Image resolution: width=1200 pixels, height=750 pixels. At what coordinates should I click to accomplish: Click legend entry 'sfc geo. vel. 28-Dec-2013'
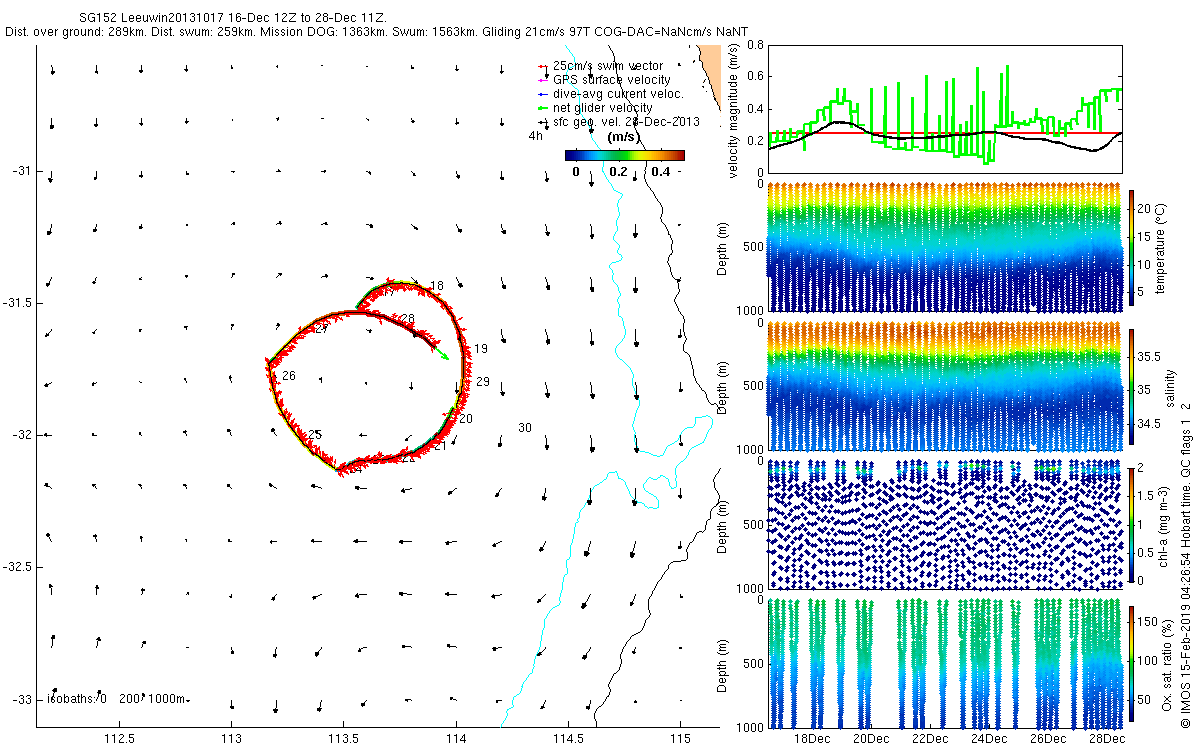[x=626, y=122]
